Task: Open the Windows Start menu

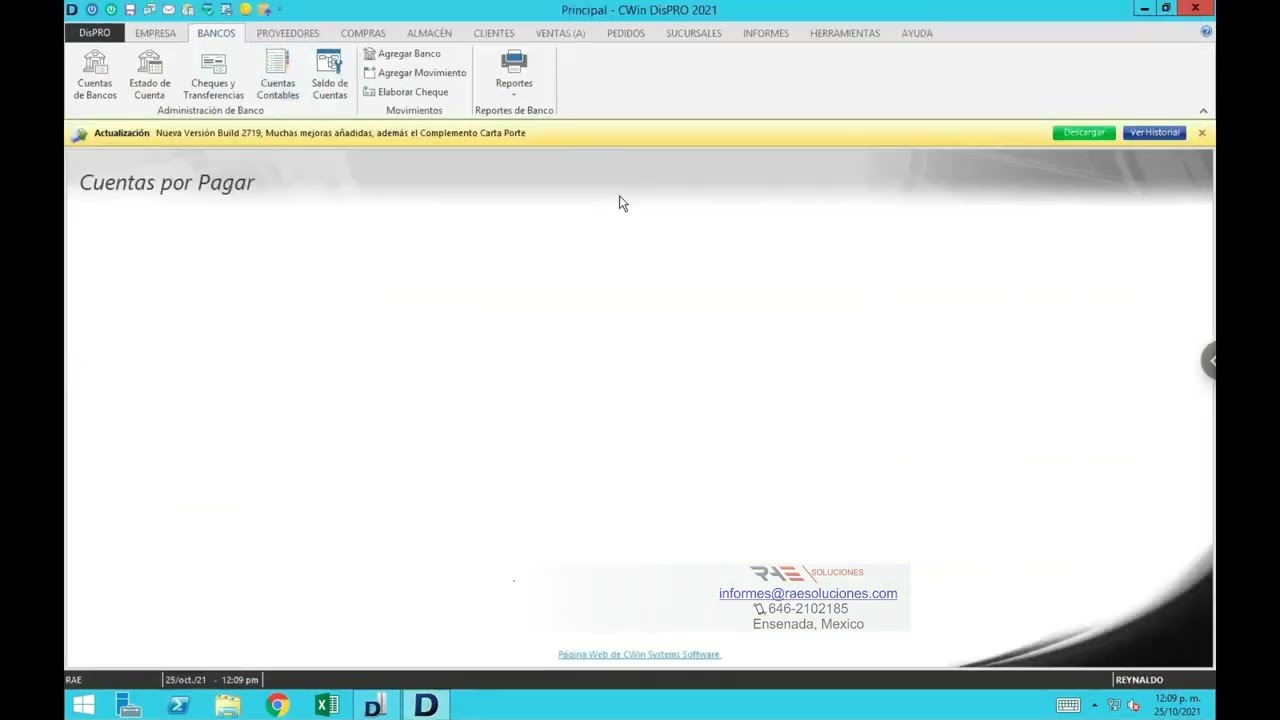Action: 84,705
